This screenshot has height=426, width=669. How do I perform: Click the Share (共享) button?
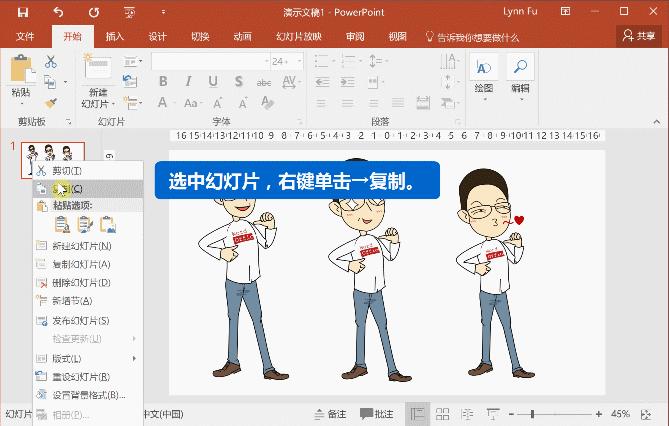pos(640,36)
